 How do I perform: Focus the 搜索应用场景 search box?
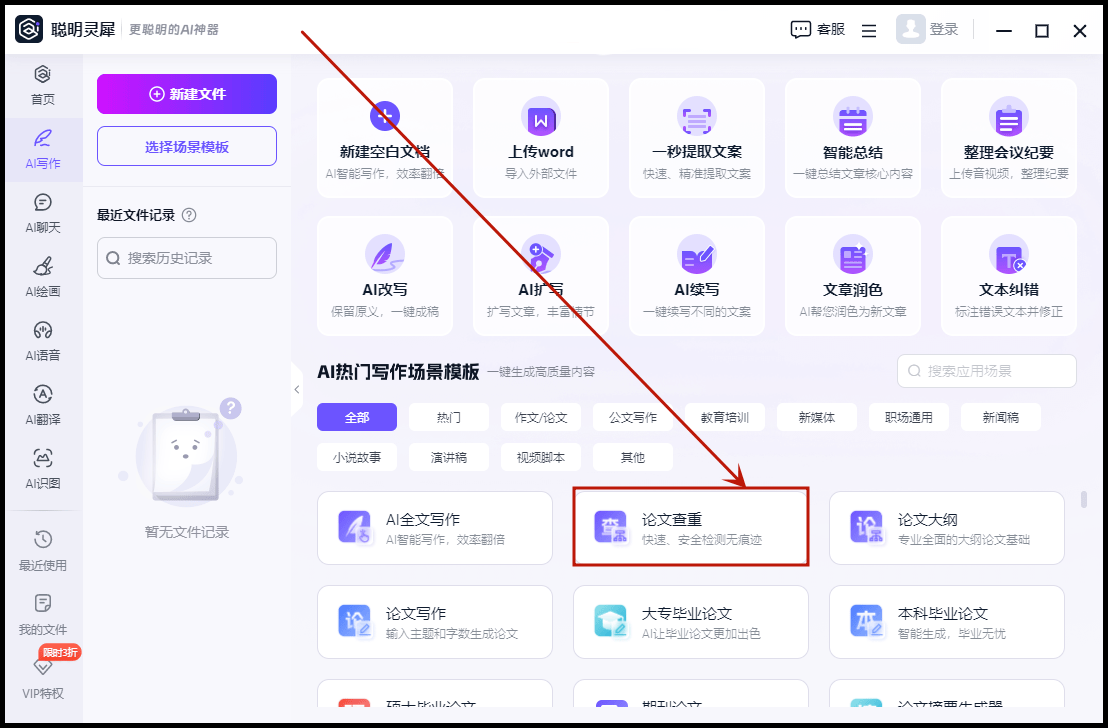987,371
